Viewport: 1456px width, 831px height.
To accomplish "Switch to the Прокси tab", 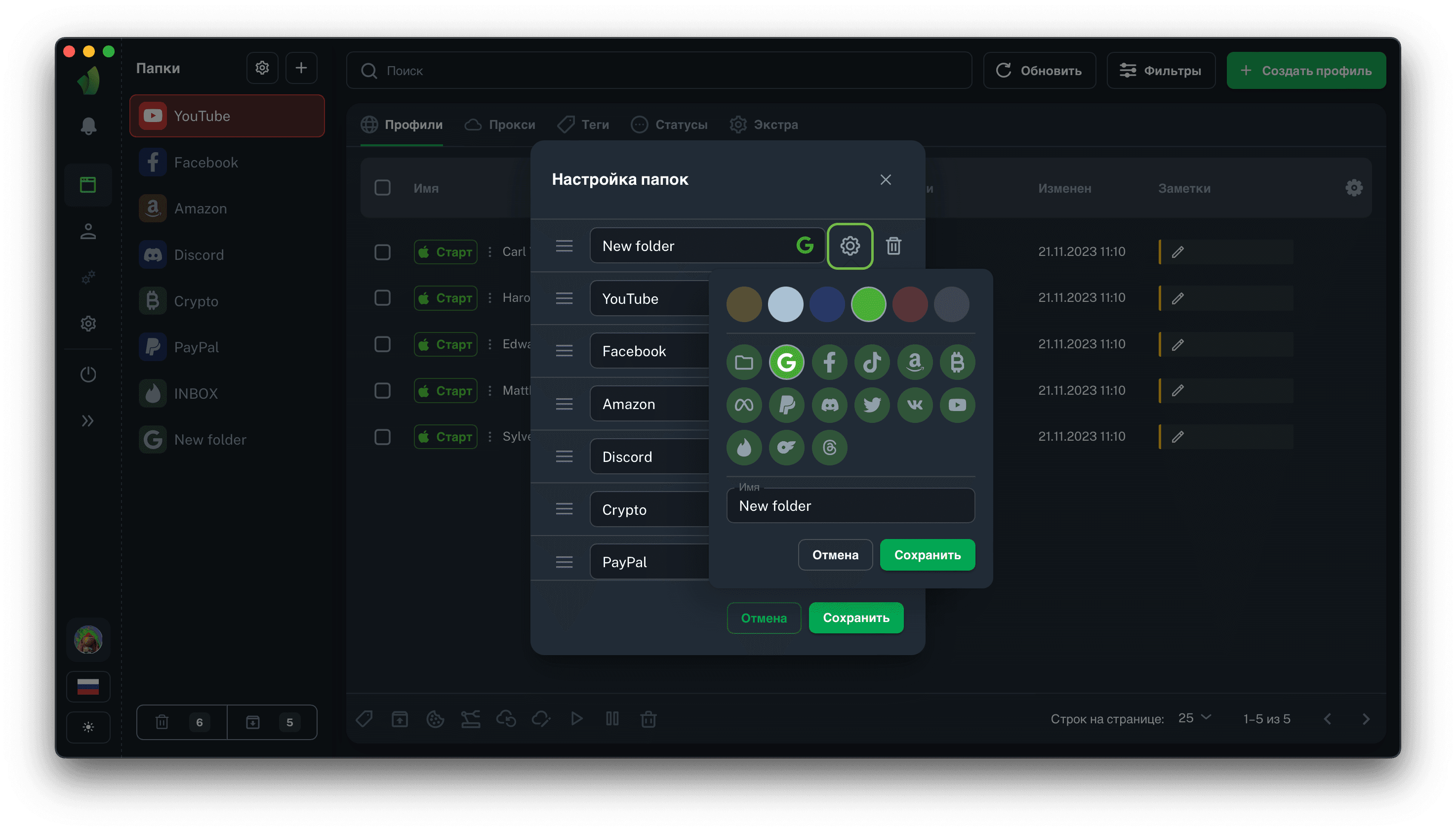I will pos(500,125).
